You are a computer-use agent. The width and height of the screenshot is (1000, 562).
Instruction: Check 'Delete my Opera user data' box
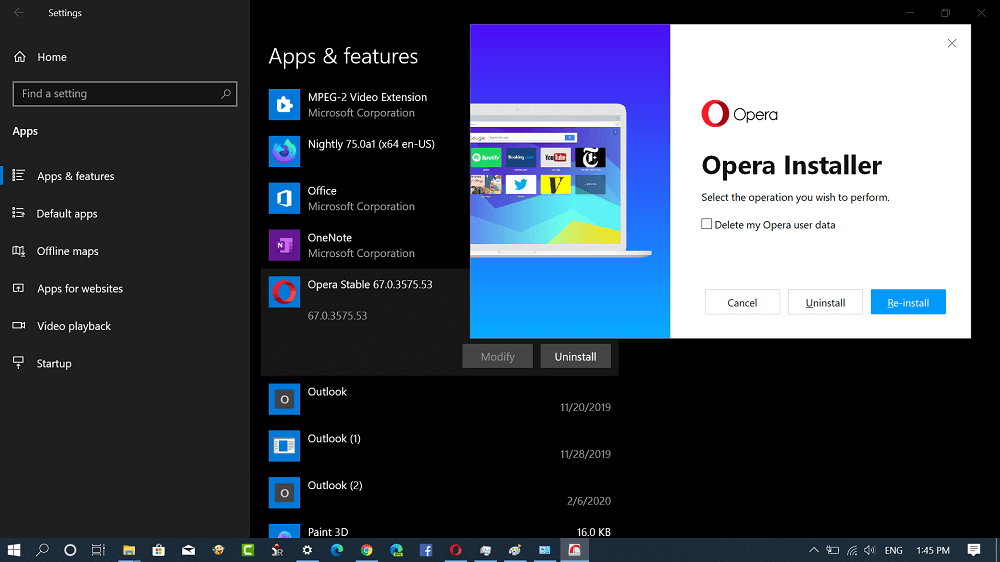[707, 224]
